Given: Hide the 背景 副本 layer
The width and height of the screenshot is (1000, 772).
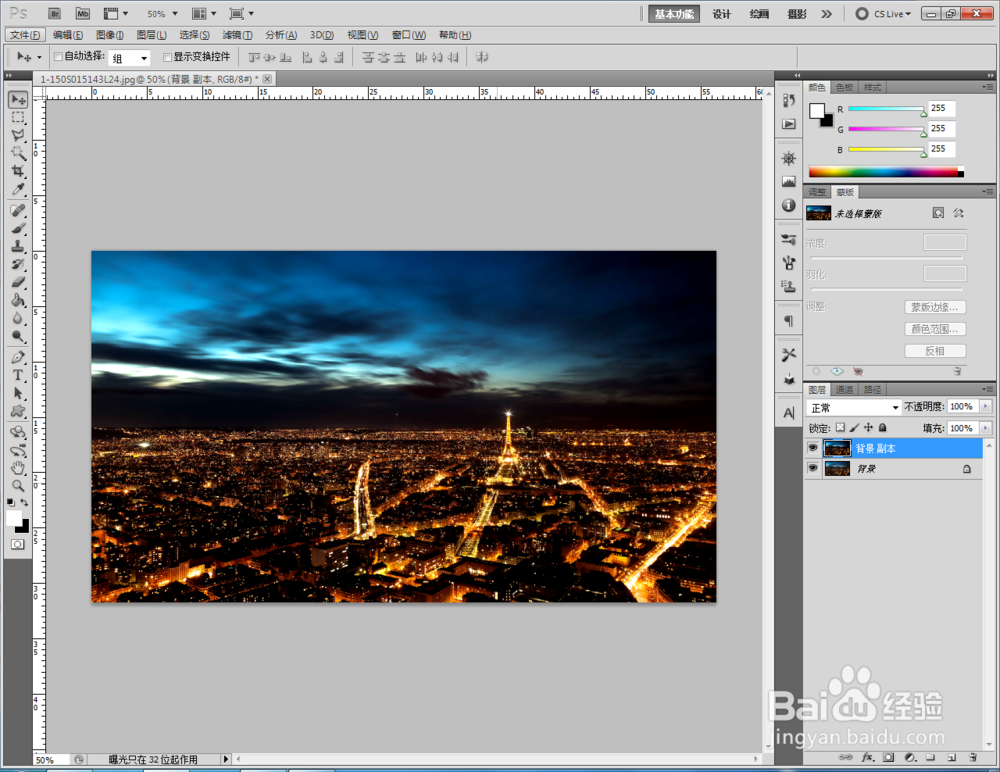Looking at the screenshot, I should point(812,448).
